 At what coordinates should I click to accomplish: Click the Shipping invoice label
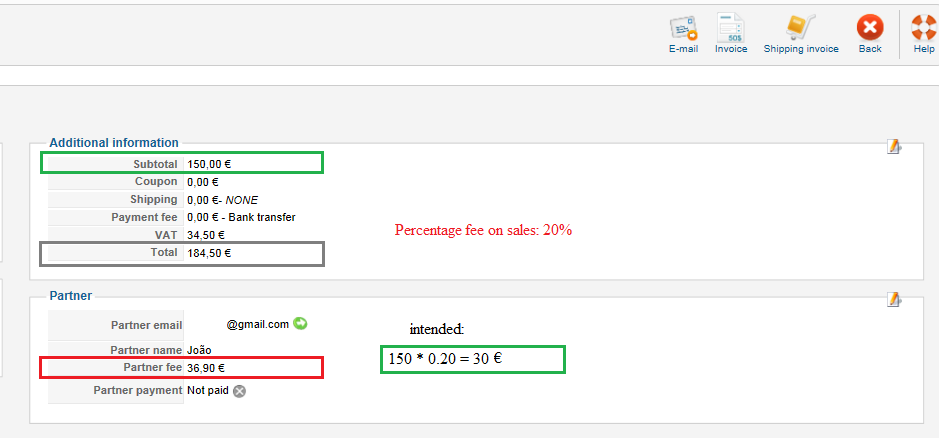pyautogui.click(x=801, y=49)
